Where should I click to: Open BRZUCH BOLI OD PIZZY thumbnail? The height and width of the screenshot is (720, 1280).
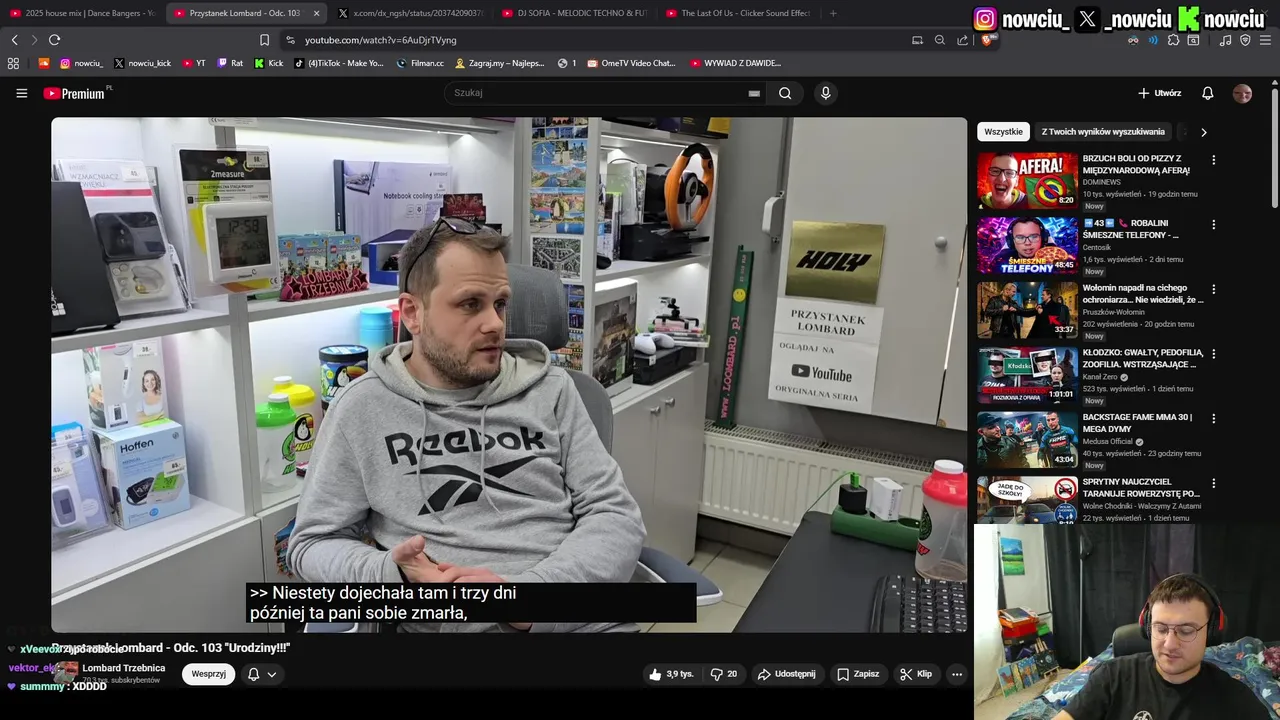[1027, 181]
